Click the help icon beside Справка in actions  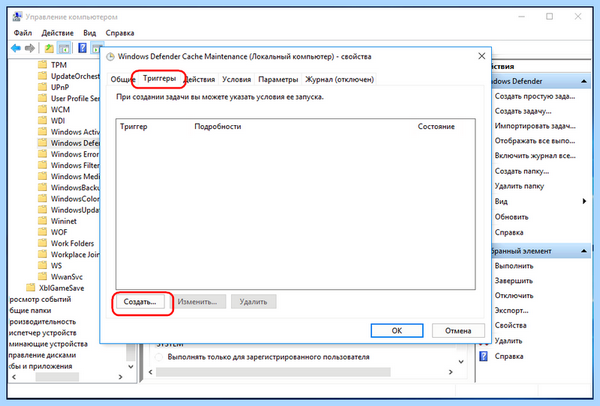click(x=484, y=356)
